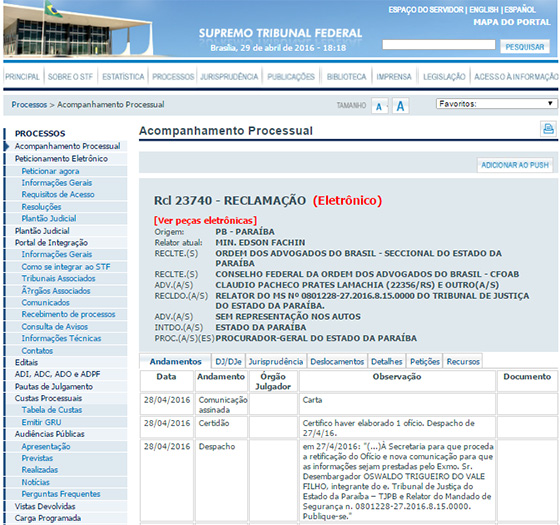Open Peticionamento Eletrônico in sidebar
This screenshot has width=560, height=525.
[61, 159]
